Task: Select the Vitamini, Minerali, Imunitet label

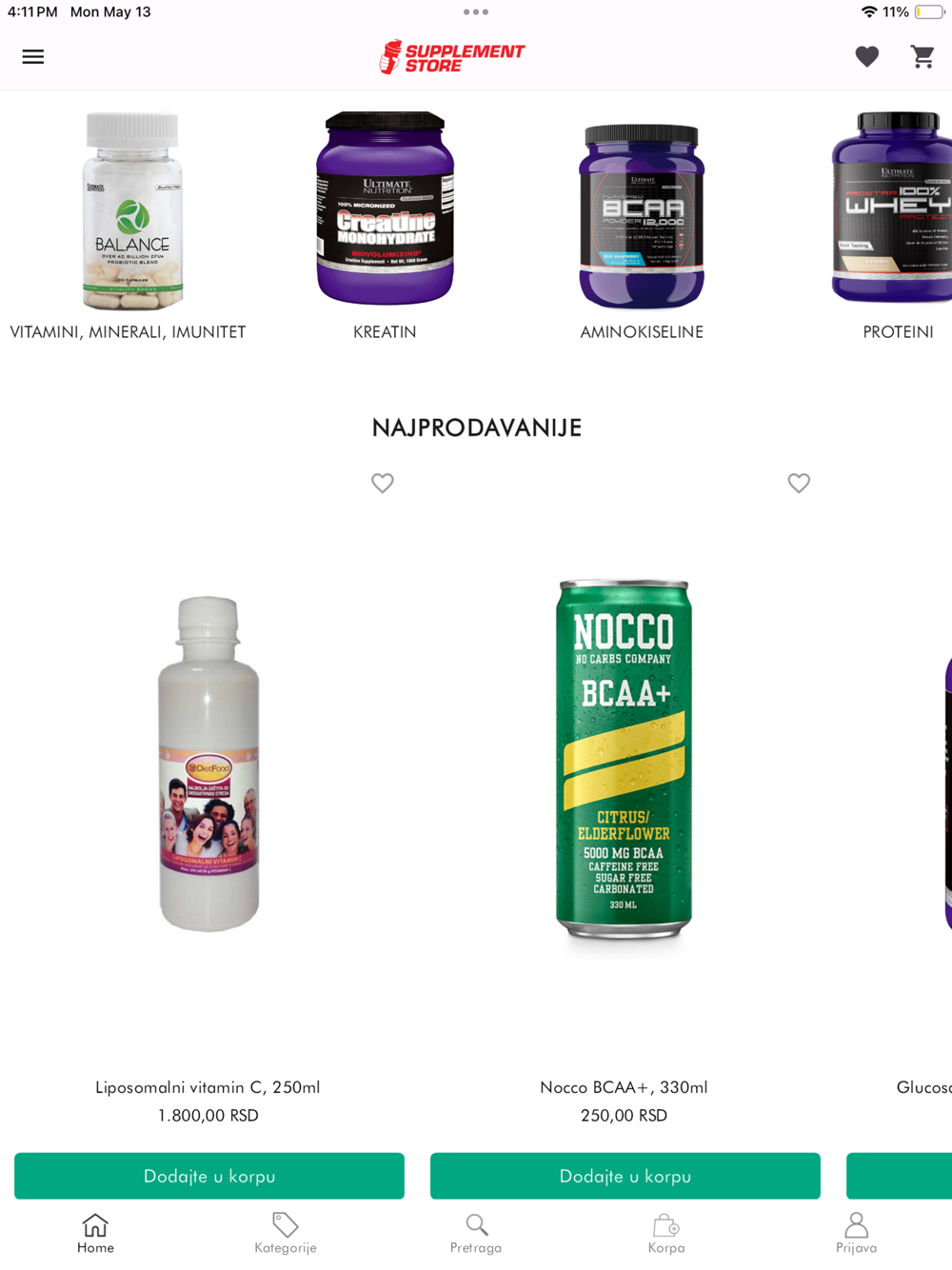Action: [x=128, y=332]
